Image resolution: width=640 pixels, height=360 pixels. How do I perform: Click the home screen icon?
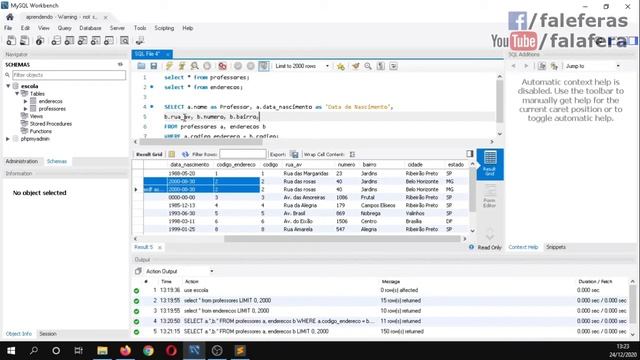(x=9, y=17)
